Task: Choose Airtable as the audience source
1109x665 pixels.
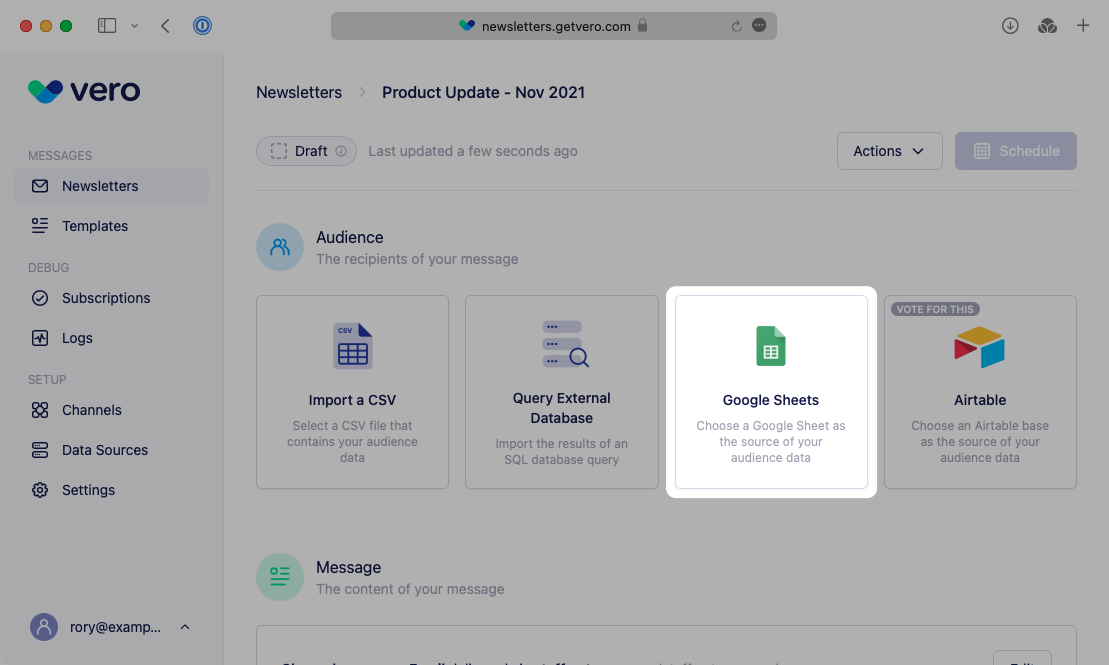Action: (980, 392)
